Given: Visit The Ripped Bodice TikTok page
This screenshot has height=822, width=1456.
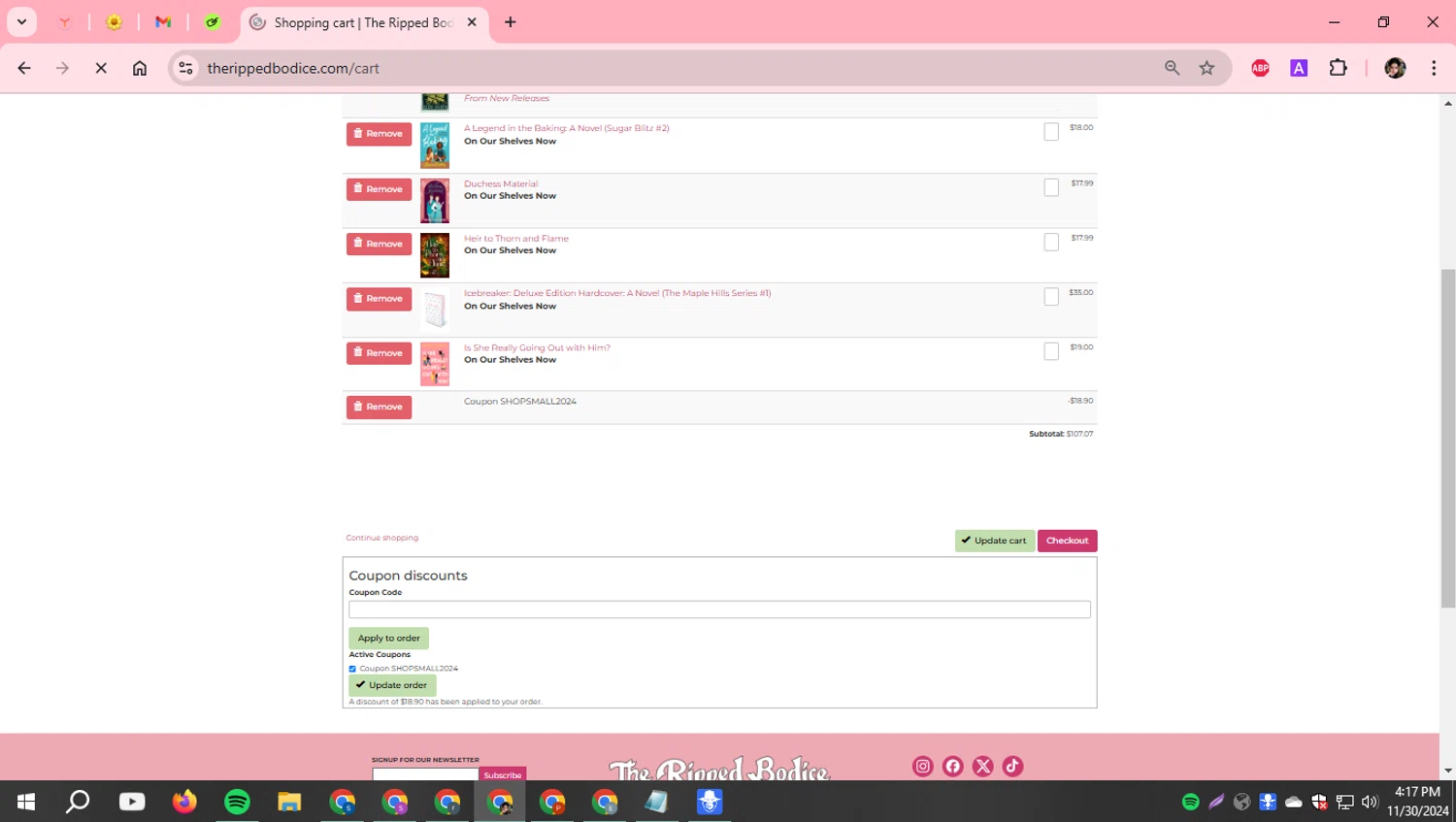Looking at the screenshot, I should 1012,767.
